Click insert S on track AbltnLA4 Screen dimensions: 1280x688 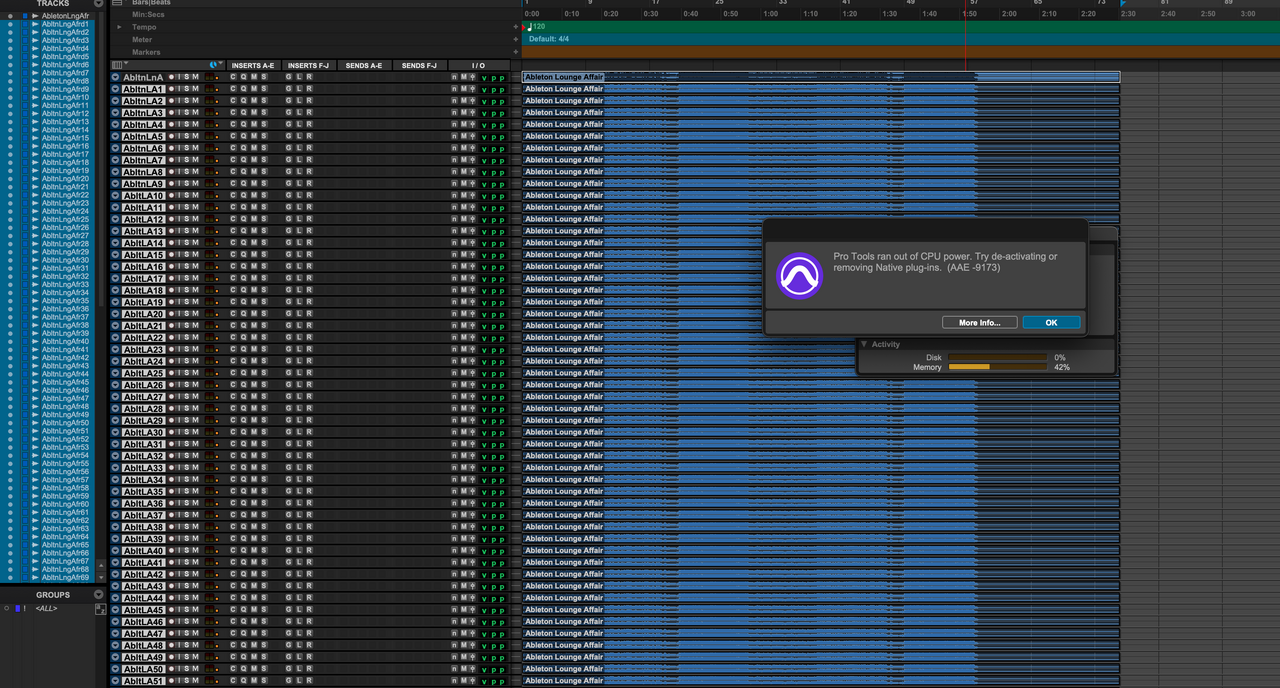264,125
